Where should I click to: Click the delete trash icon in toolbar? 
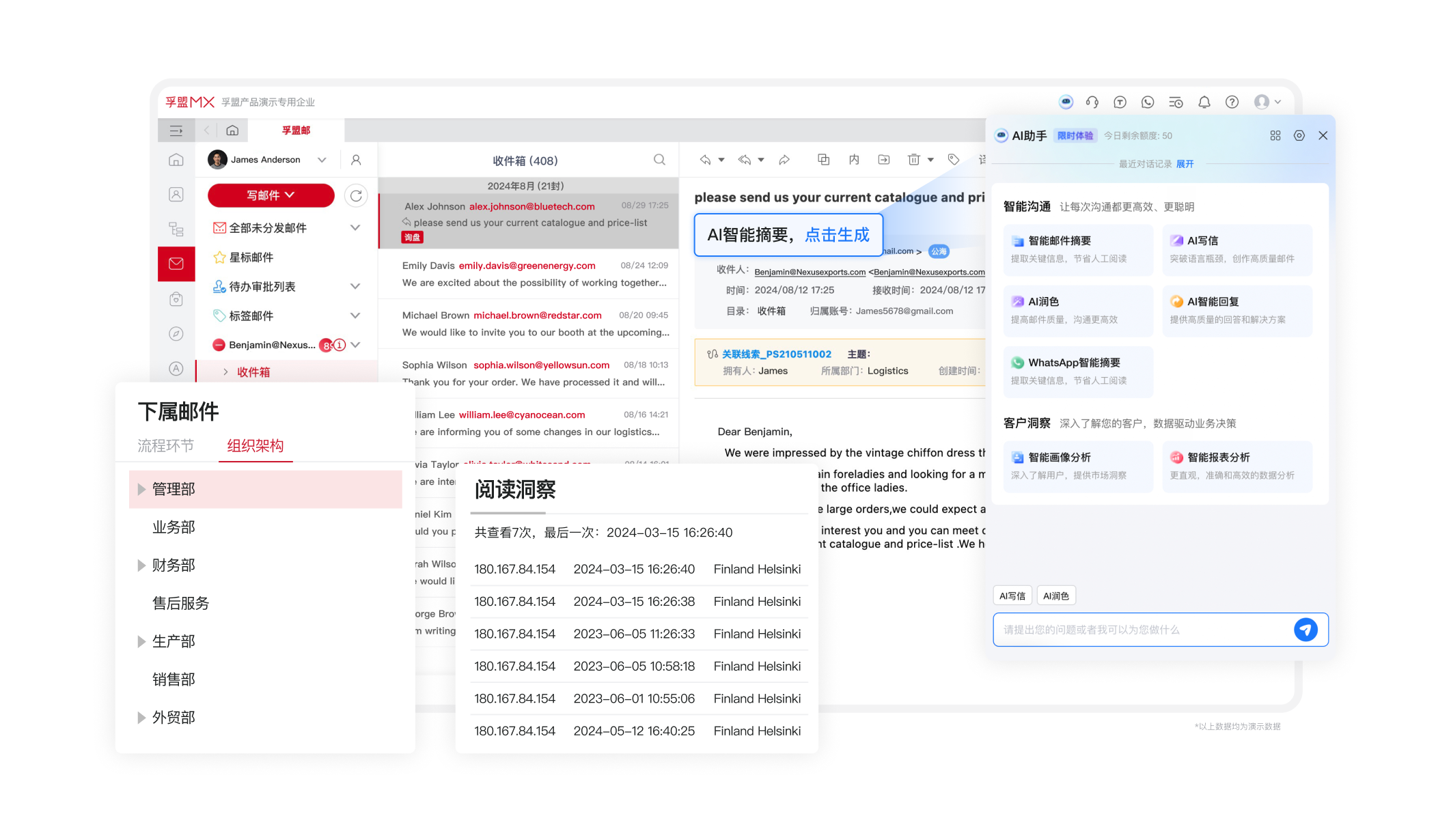point(913,160)
